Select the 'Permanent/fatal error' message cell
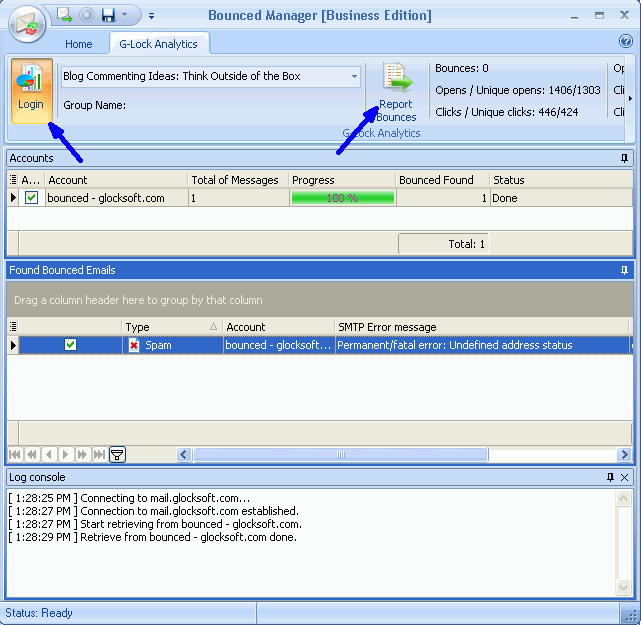The image size is (641, 625). [x=482, y=345]
